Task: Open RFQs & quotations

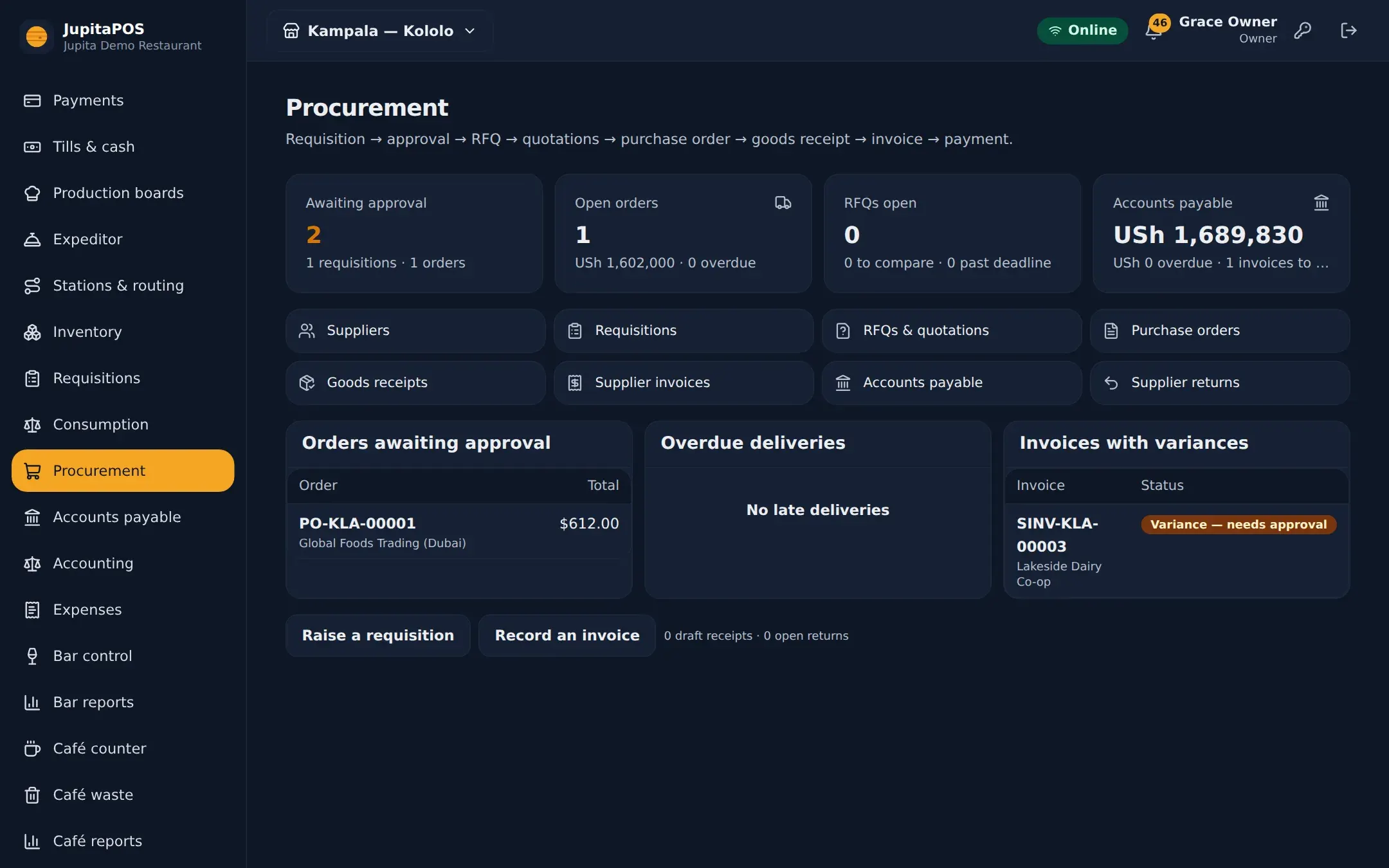Action: tap(952, 330)
